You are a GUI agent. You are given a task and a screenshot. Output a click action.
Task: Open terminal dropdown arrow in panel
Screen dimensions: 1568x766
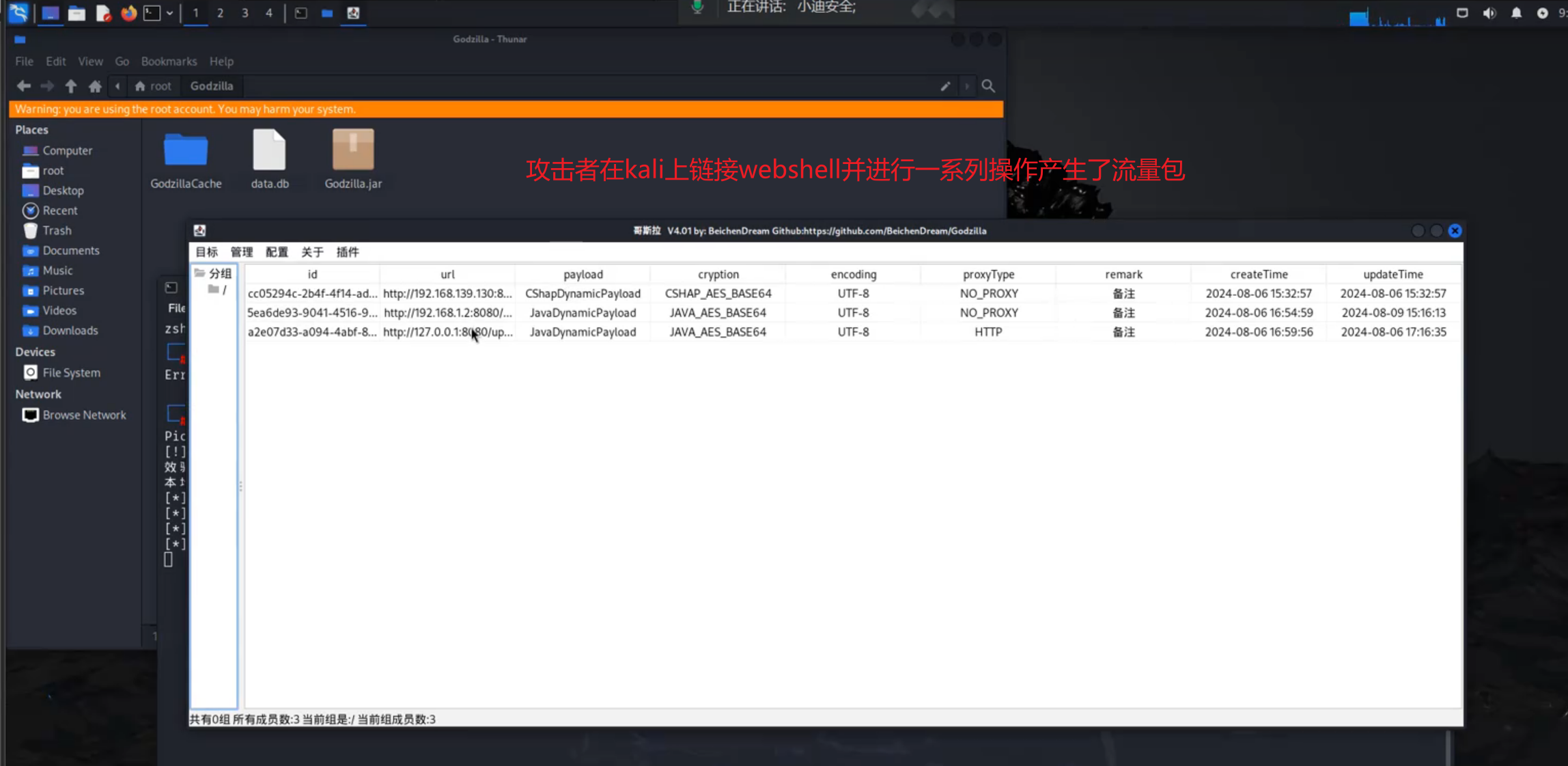click(169, 13)
